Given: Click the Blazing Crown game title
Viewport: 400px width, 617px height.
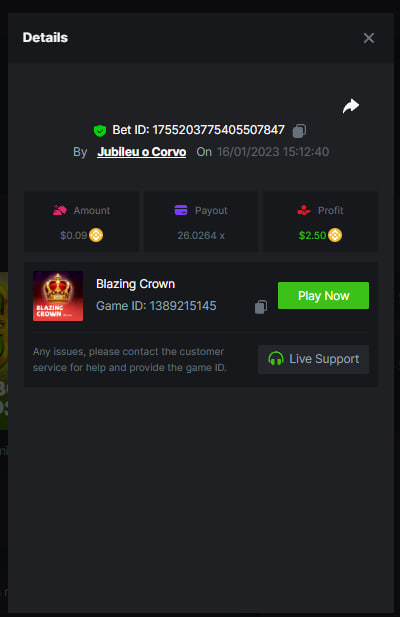Looking at the screenshot, I should [x=135, y=284].
